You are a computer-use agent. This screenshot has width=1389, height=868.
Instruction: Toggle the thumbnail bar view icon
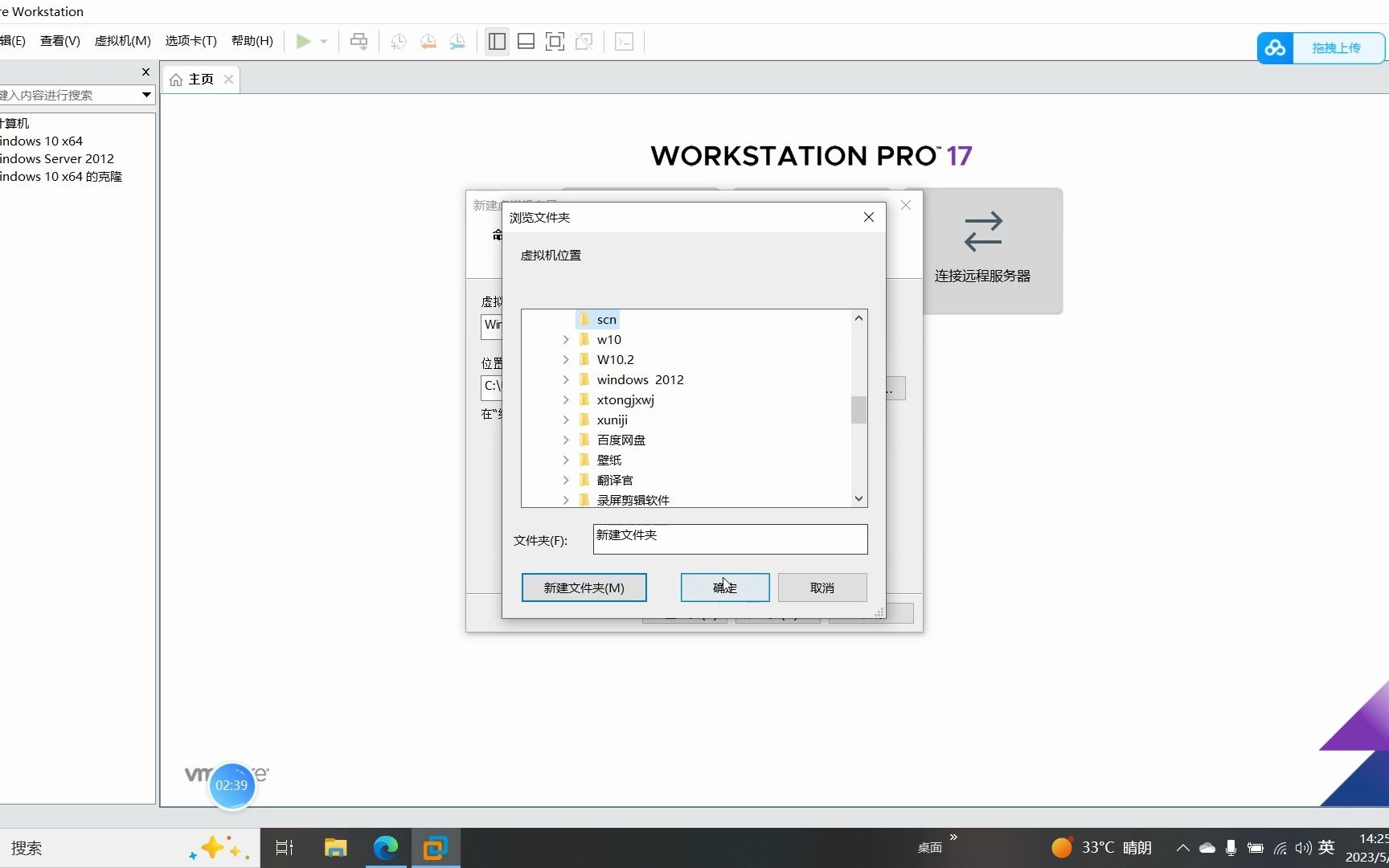pos(526,42)
